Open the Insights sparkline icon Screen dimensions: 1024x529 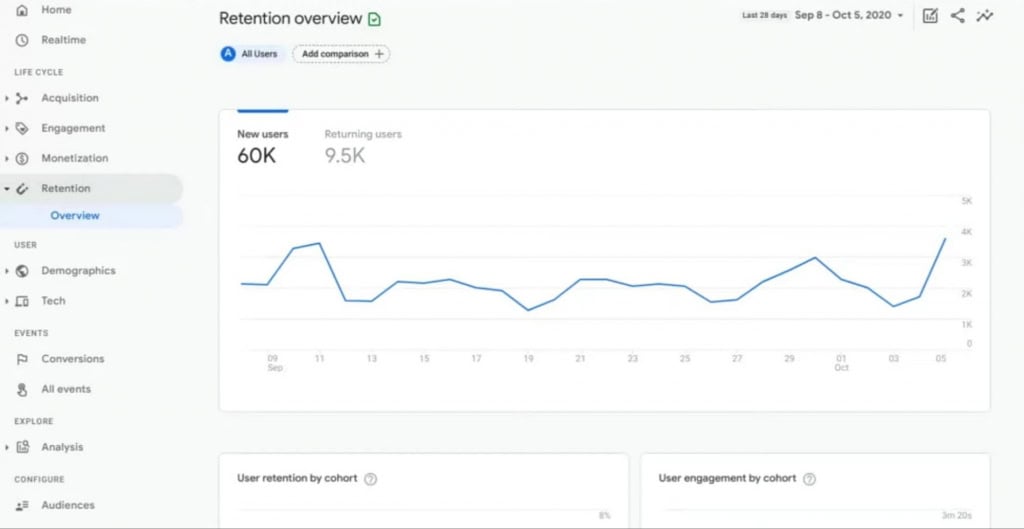click(986, 16)
